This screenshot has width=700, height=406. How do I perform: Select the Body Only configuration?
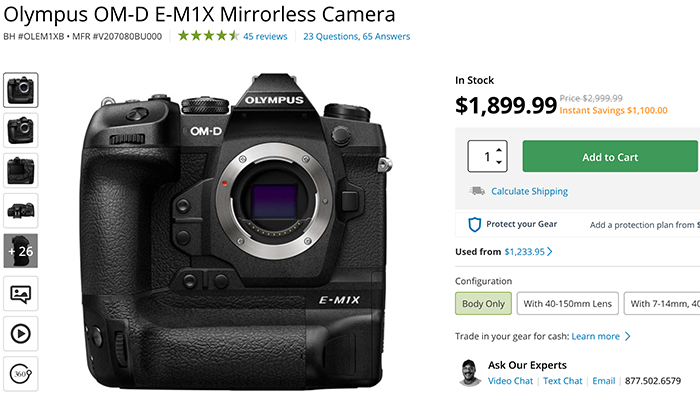pyautogui.click(x=483, y=303)
